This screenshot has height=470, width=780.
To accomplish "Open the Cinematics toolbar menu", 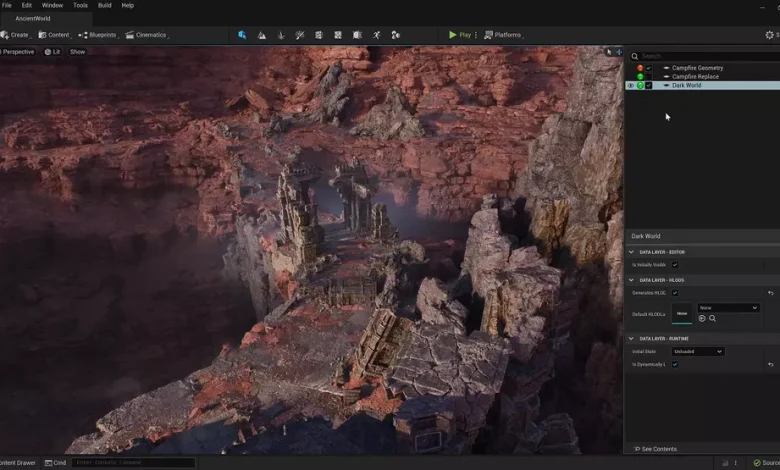I will (146, 35).
